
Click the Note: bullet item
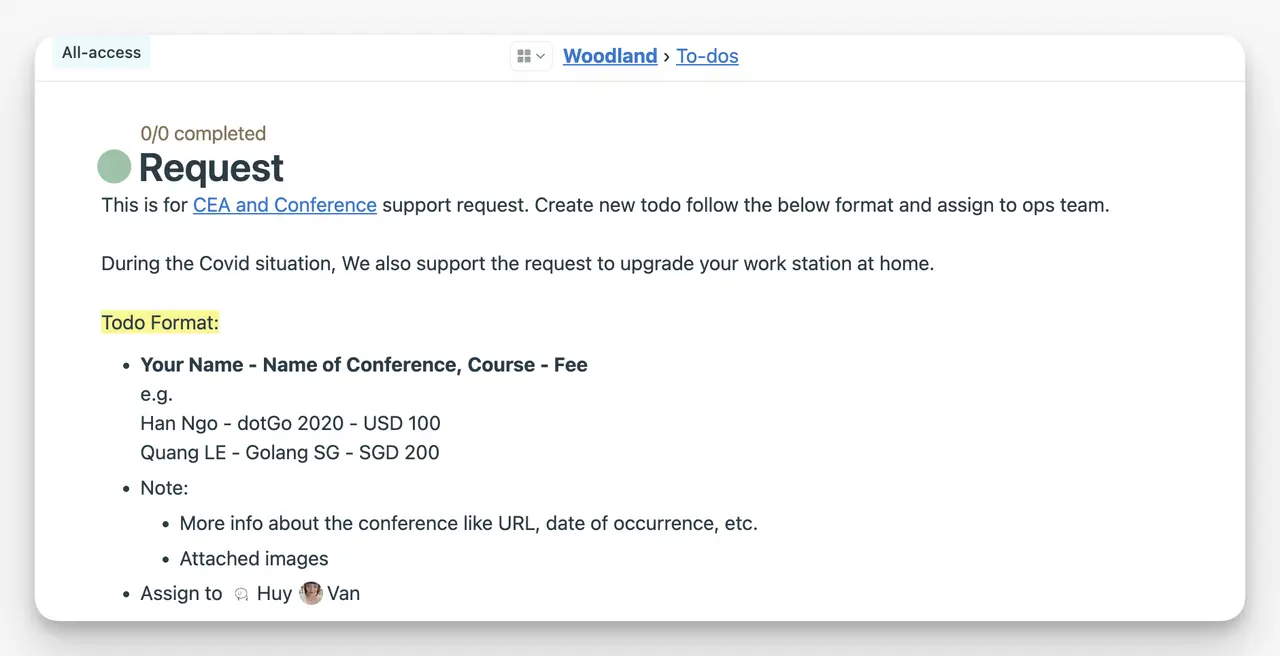click(x=164, y=488)
